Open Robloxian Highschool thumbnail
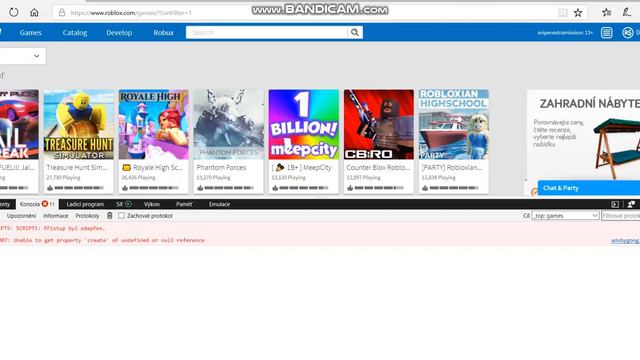The height and width of the screenshot is (360, 640). coord(454,124)
